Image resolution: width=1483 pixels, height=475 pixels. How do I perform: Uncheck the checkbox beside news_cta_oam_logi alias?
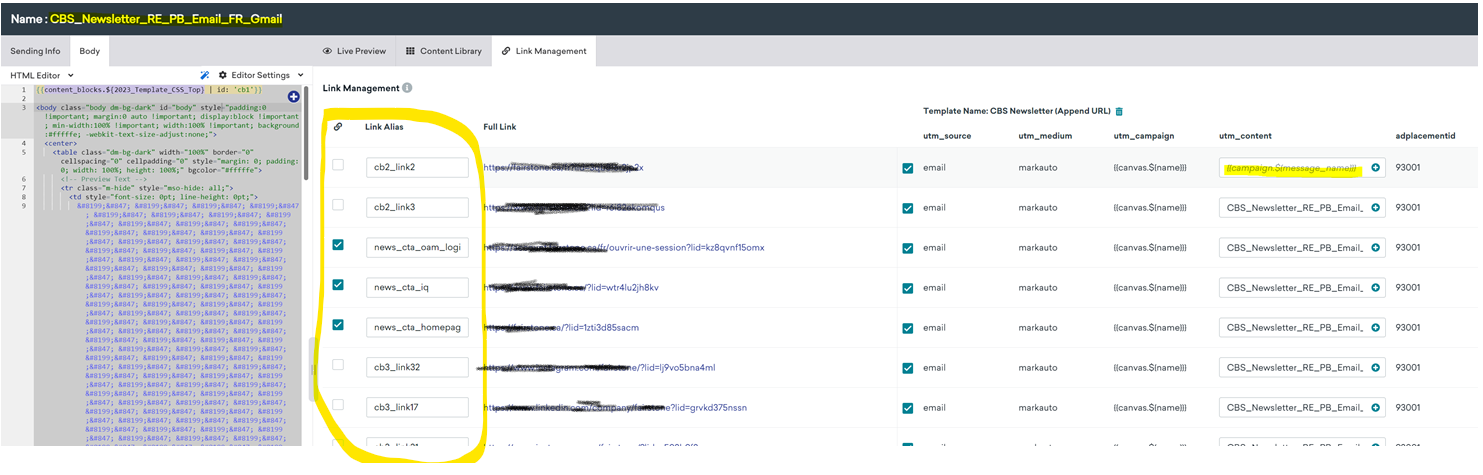(x=338, y=245)
